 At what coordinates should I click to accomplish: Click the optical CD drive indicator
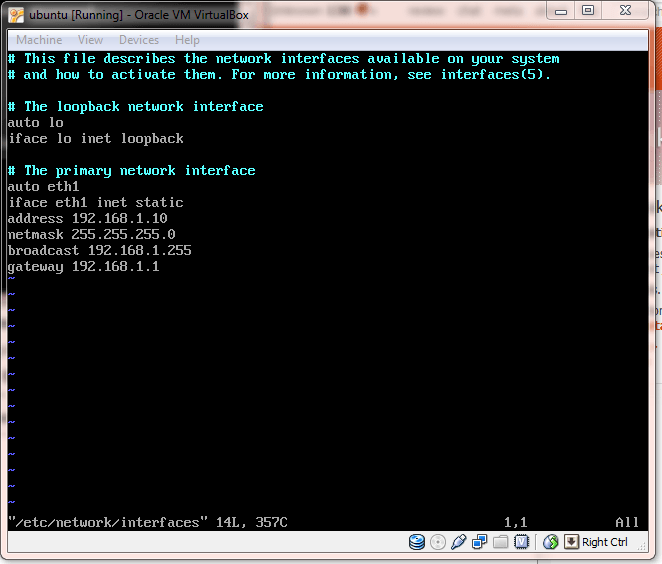(438, 542)
